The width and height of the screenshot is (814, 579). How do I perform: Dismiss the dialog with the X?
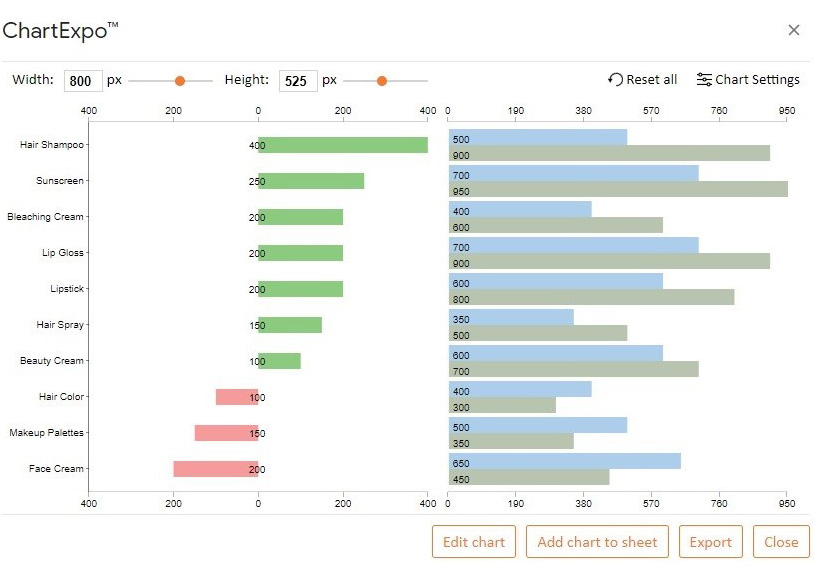[x=794, y=30]
